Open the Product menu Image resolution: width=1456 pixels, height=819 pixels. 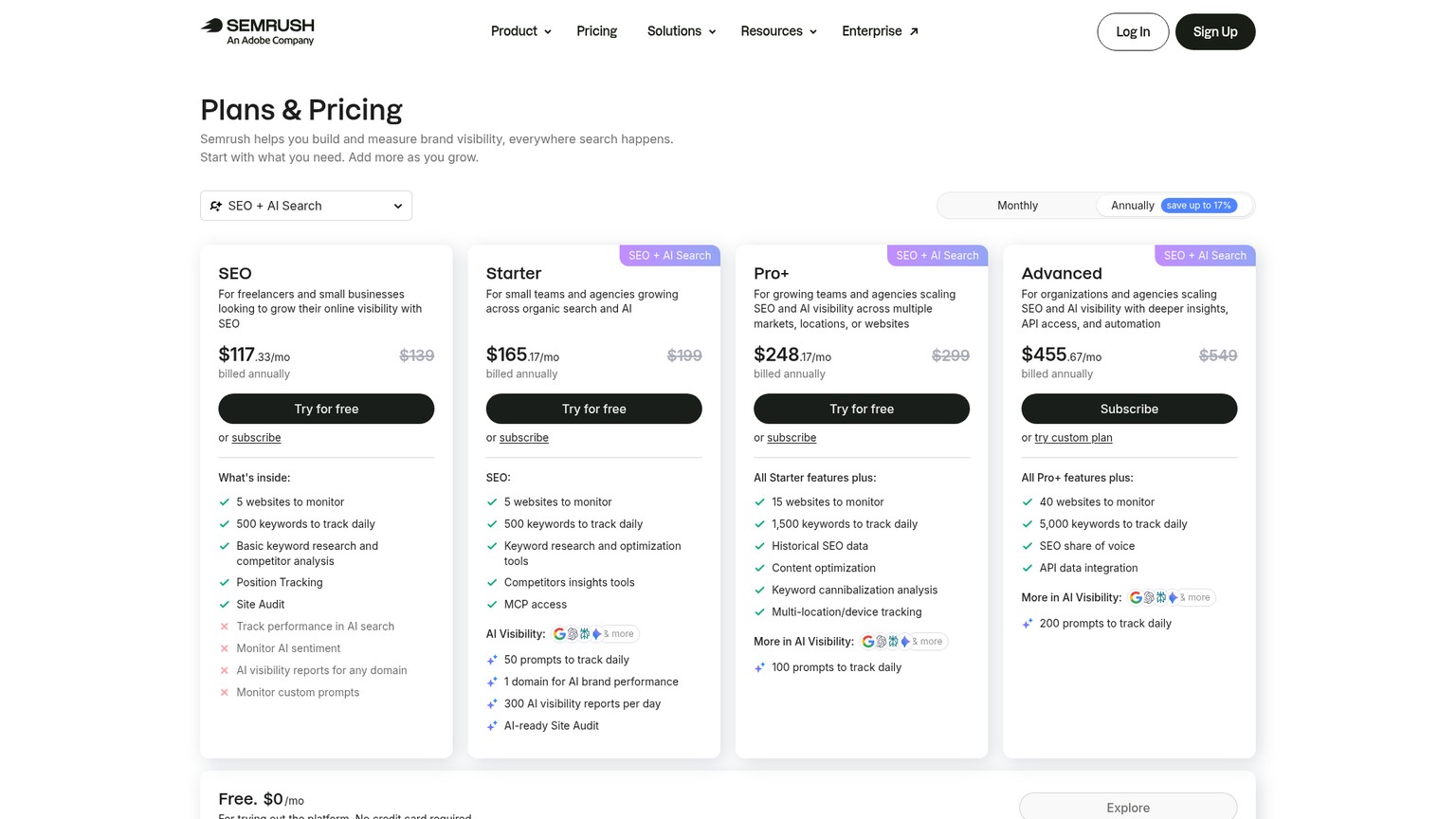point(520,31)
